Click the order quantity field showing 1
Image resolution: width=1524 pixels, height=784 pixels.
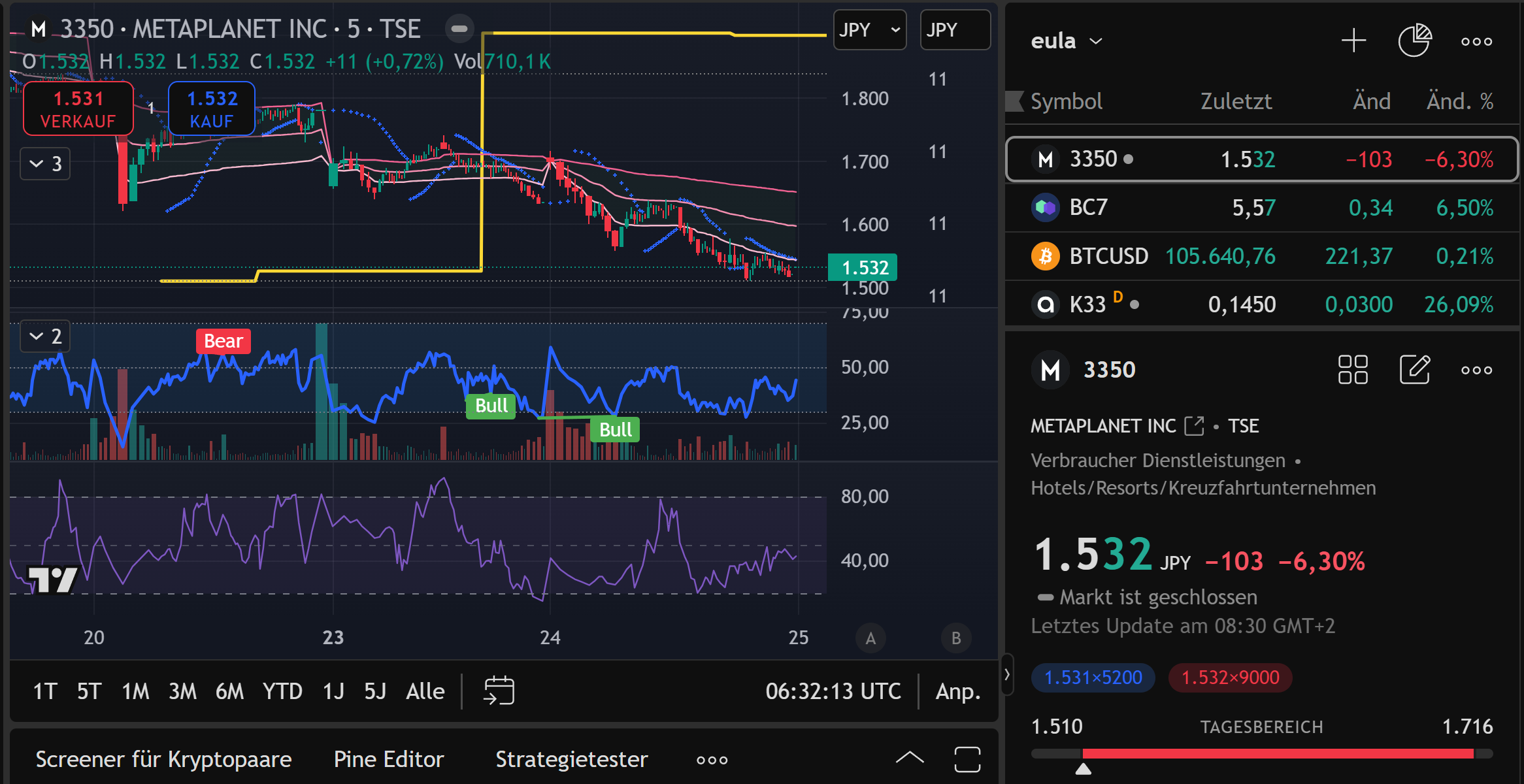tap(151, 108)
